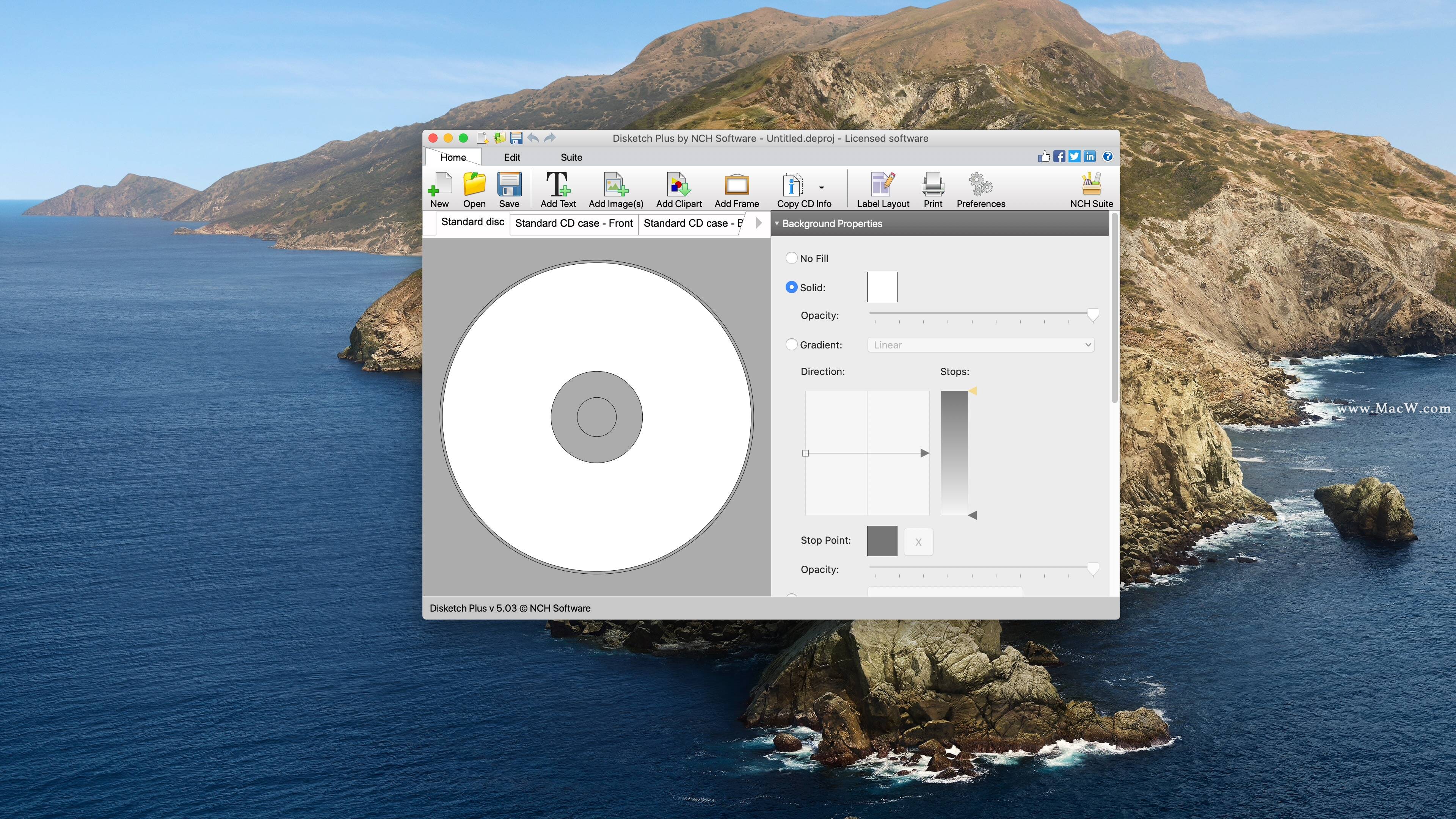Switch to the Edit ribbon tab
Image resolution: width=1456 pixels, height=819 pixels.
pos(512,157)
